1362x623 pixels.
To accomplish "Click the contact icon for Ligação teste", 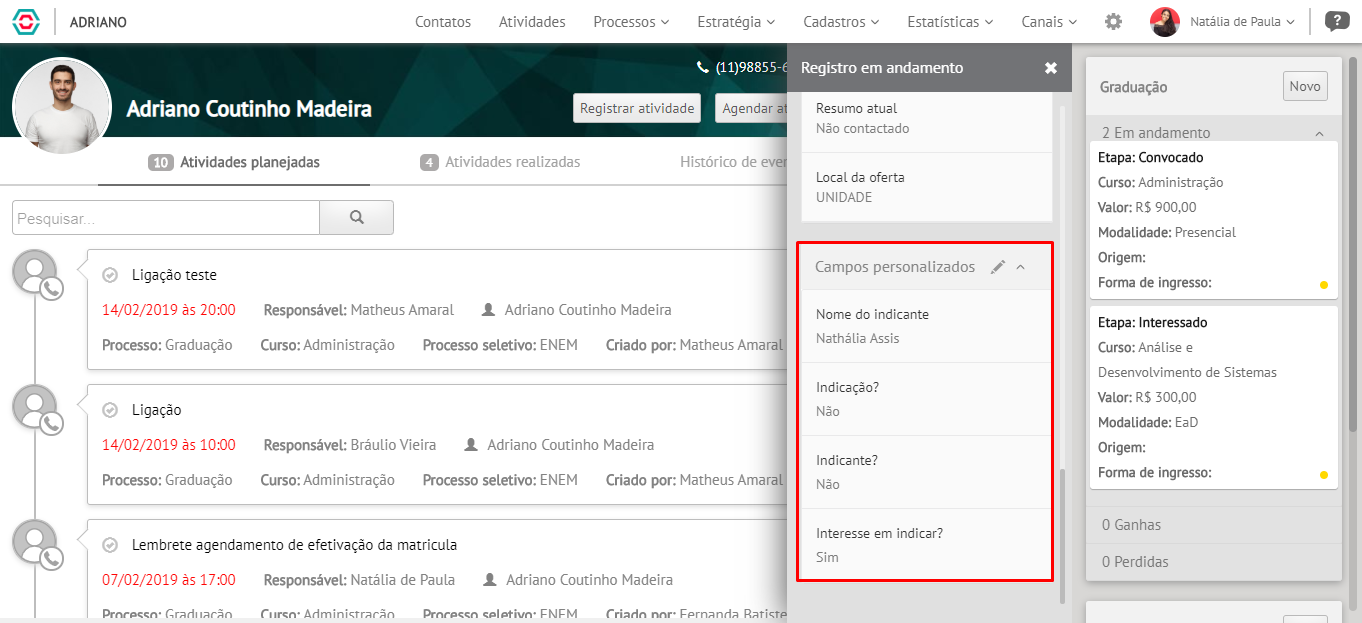I will click(37, 275).
